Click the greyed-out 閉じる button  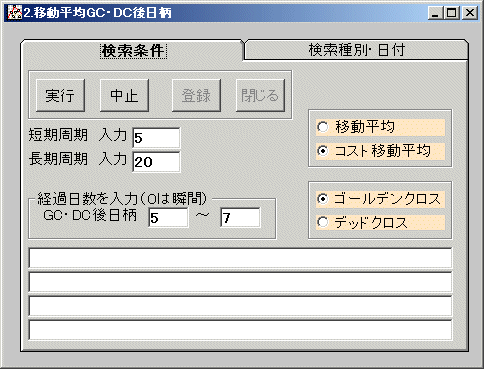pos(260,95)
